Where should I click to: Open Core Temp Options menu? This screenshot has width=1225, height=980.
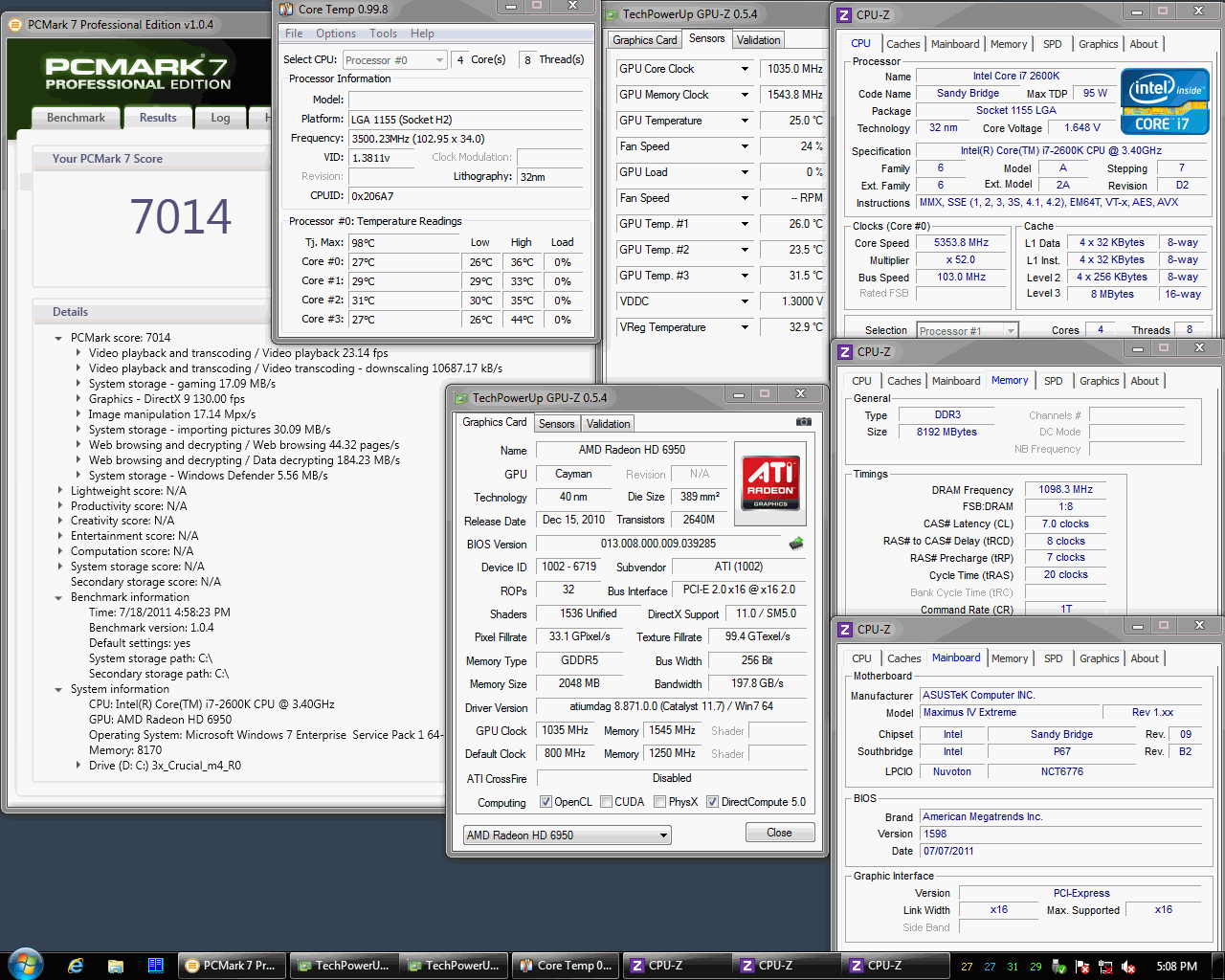(x=336, y=33)
